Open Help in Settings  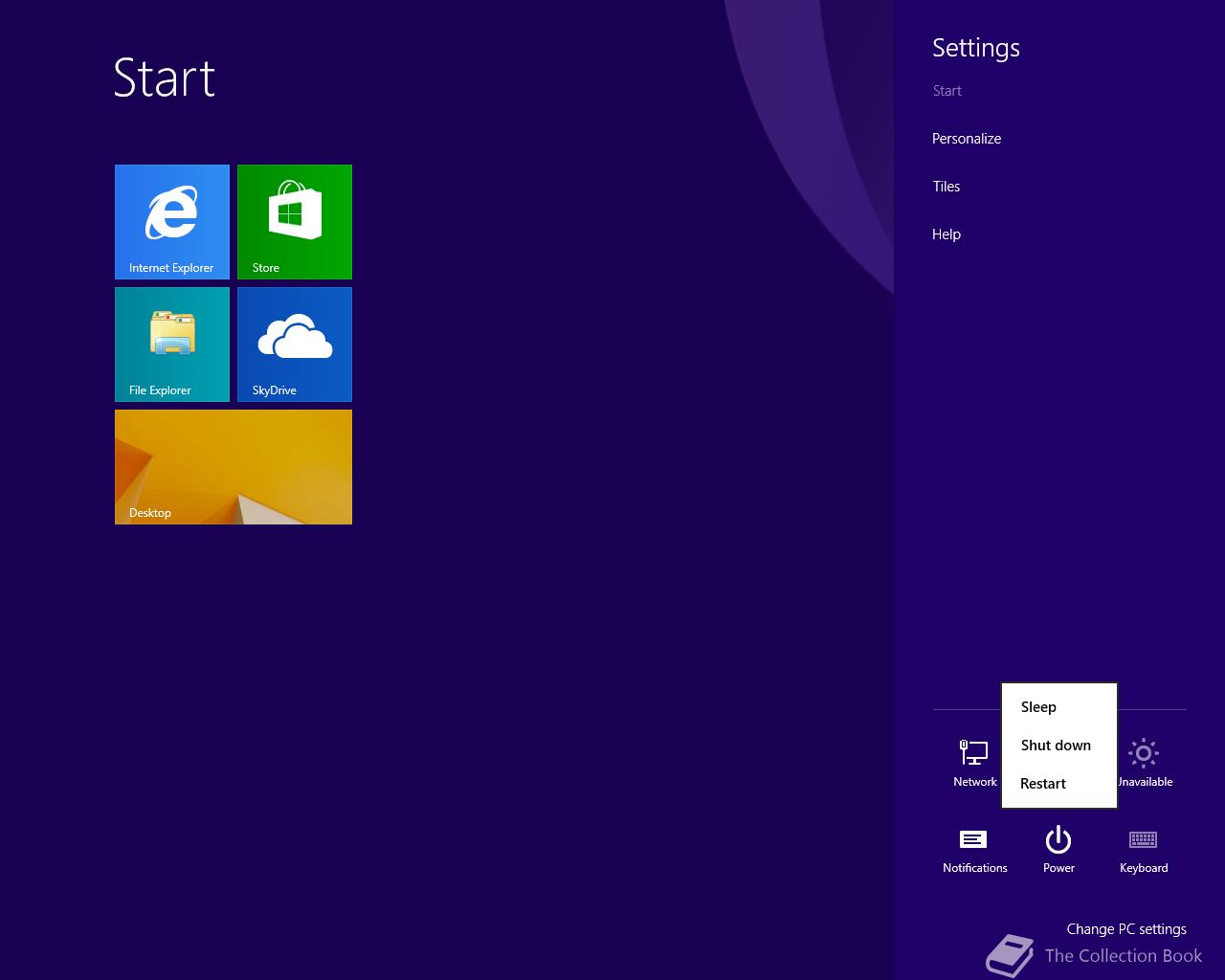[947, 234]
